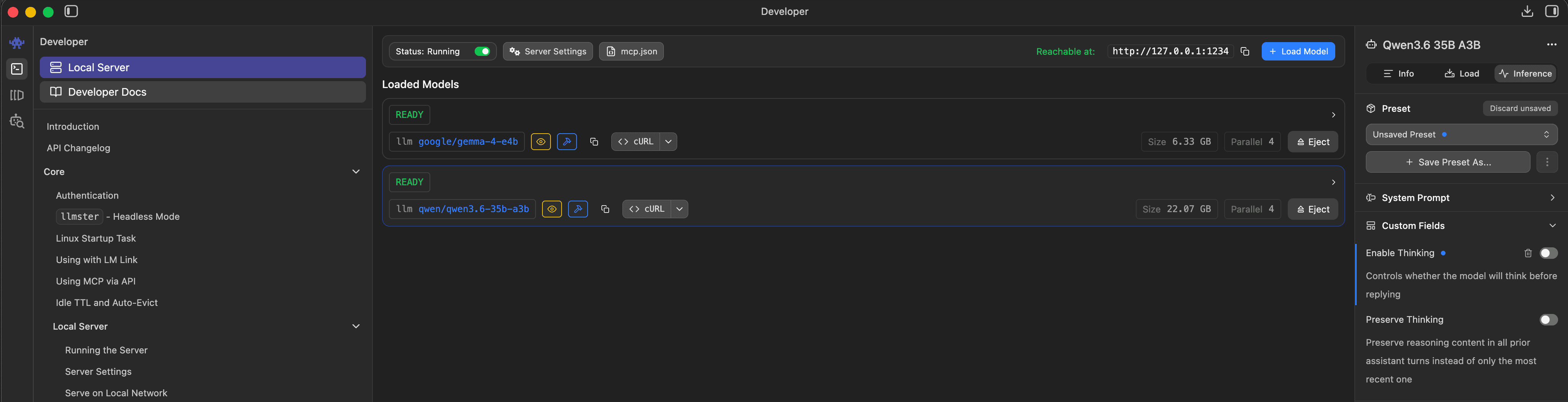
Task: Switch to the Inference tab
Action: pyautogui.click(x=1525, y=74)
